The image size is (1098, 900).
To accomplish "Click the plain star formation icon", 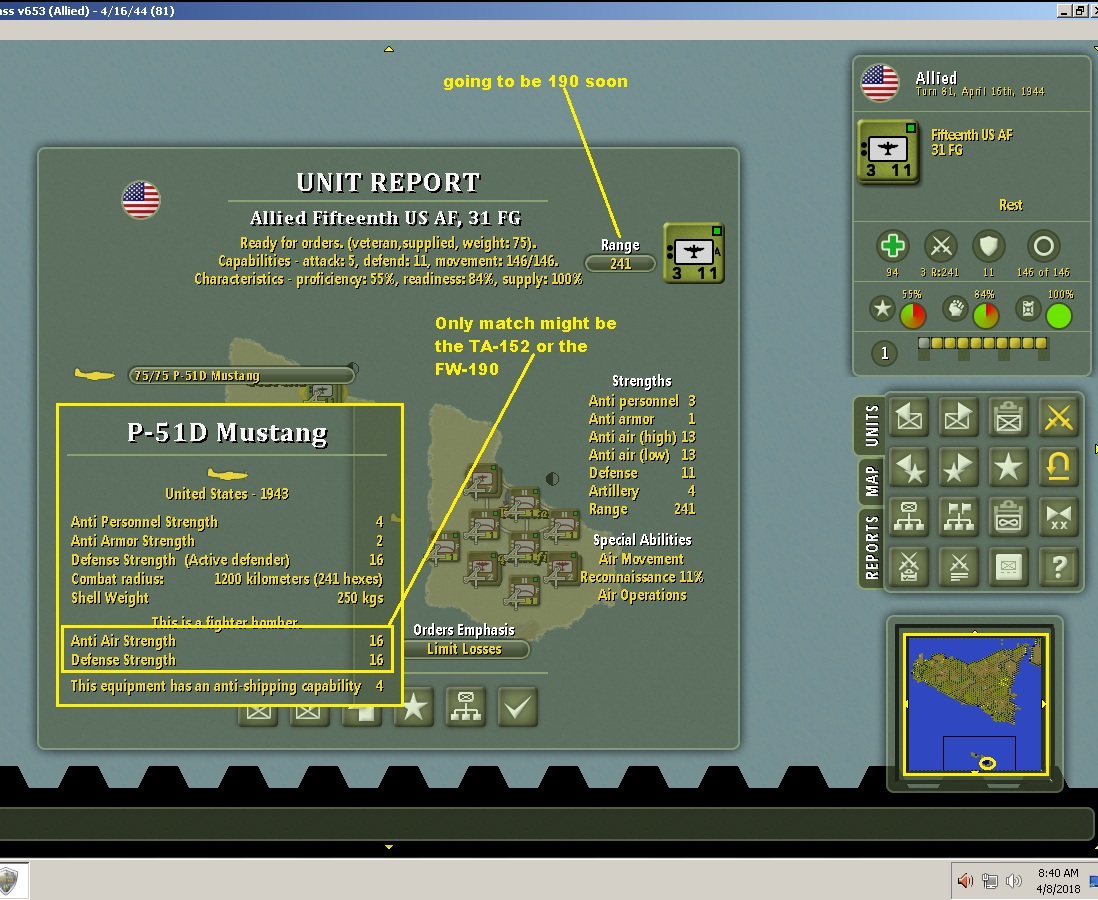I will pyautogui.click(x=1008, y=466).
